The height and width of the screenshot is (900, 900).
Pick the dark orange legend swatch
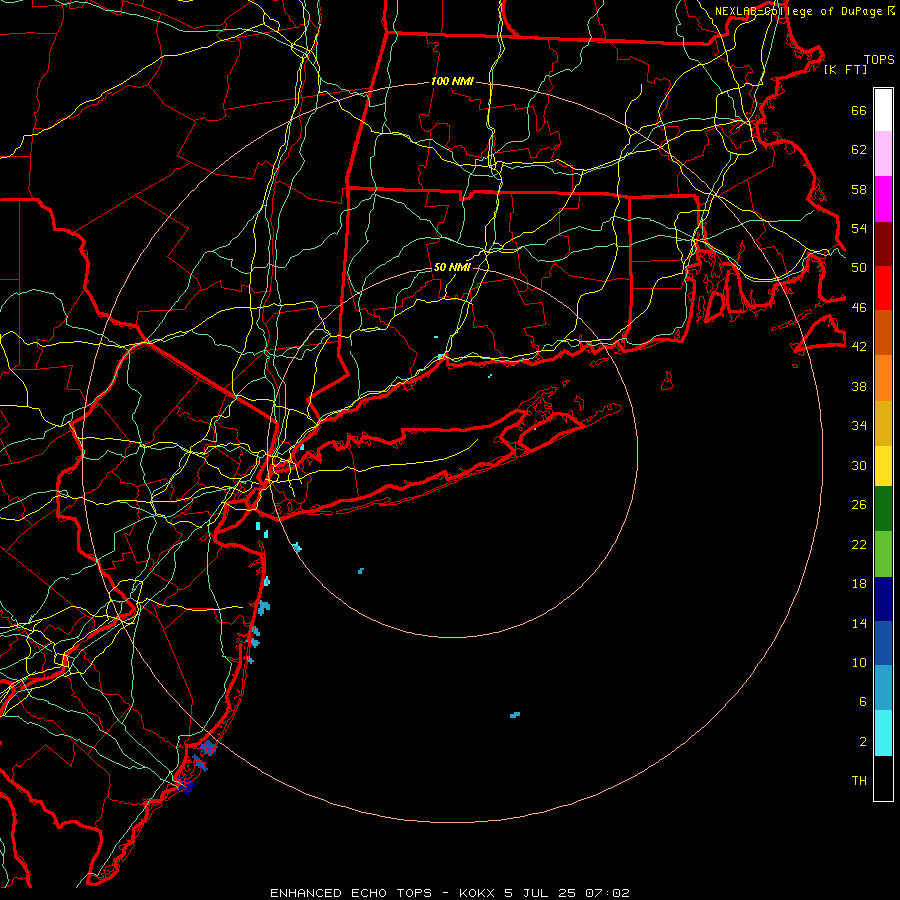tap(883, 332)
